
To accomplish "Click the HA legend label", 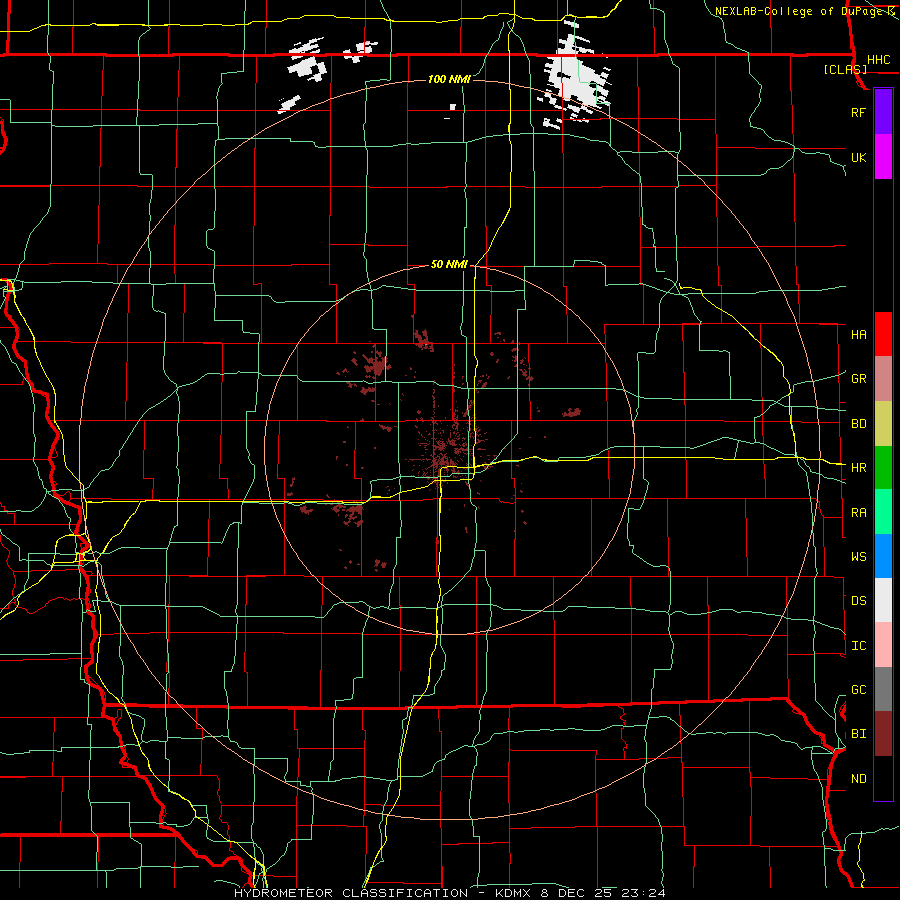I will (858, 334).
